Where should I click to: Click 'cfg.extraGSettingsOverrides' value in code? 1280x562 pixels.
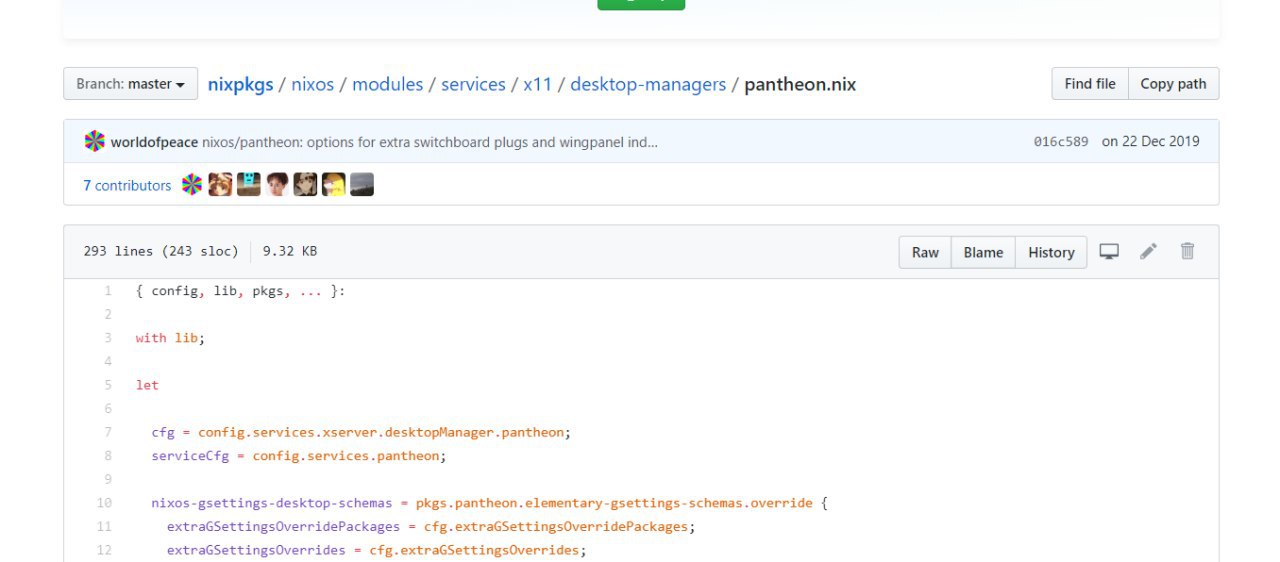click(474, 549)
